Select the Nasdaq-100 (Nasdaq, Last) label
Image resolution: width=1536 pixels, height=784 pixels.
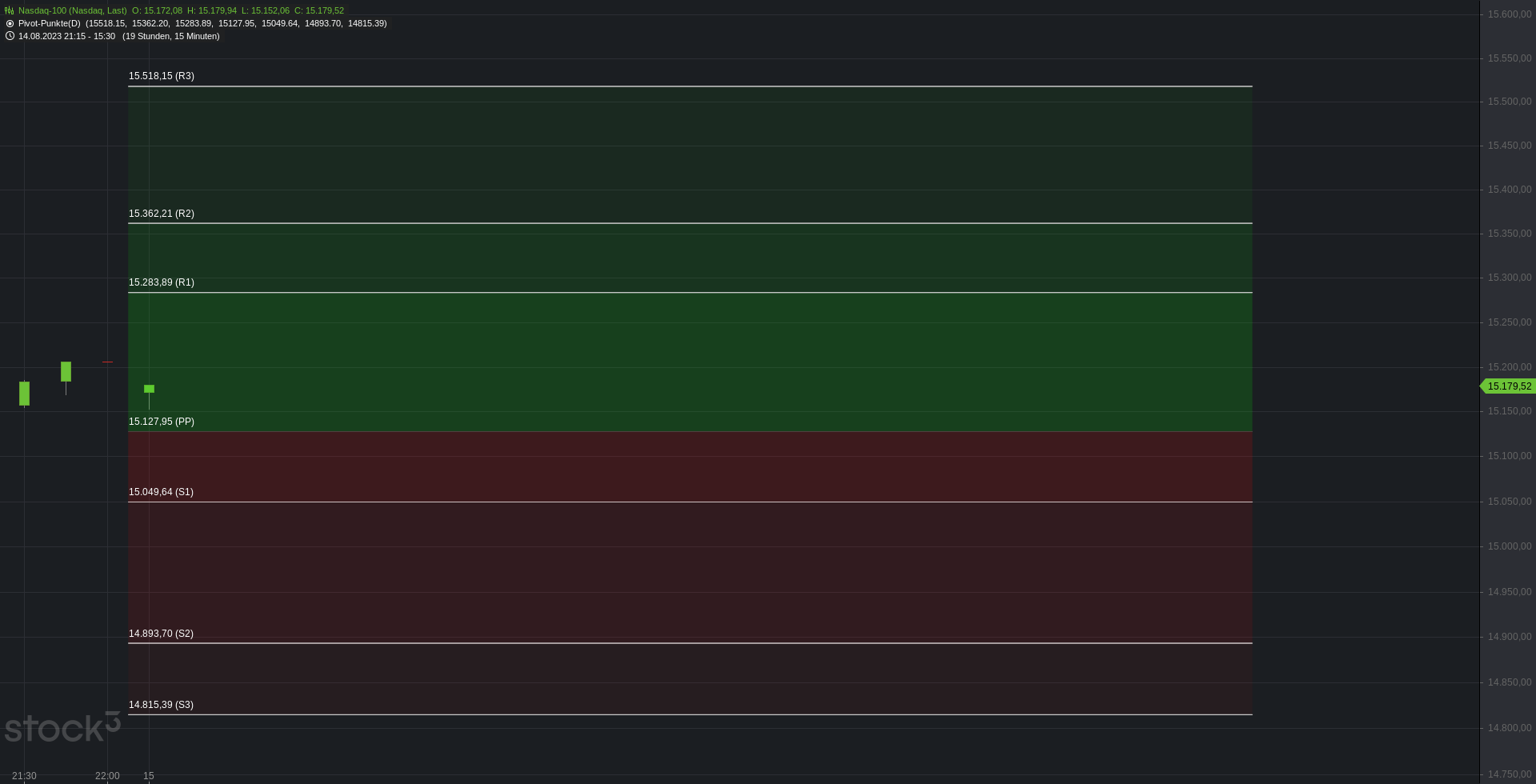(73, 10)
